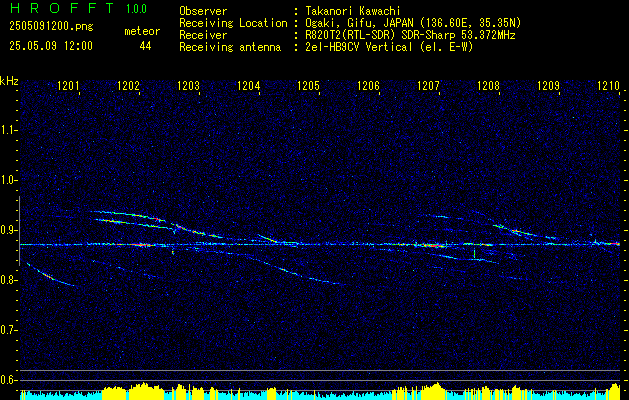Click the green vertical spike near 1208

pyautogui.click(x=475, y=253)
